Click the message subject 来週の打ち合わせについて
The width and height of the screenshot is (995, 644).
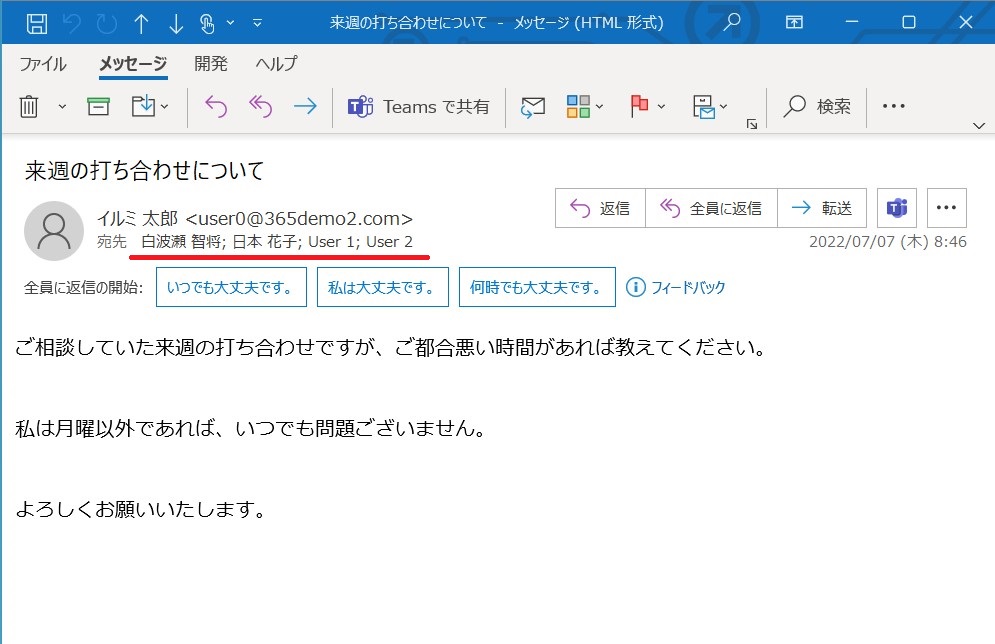[145, 171]
